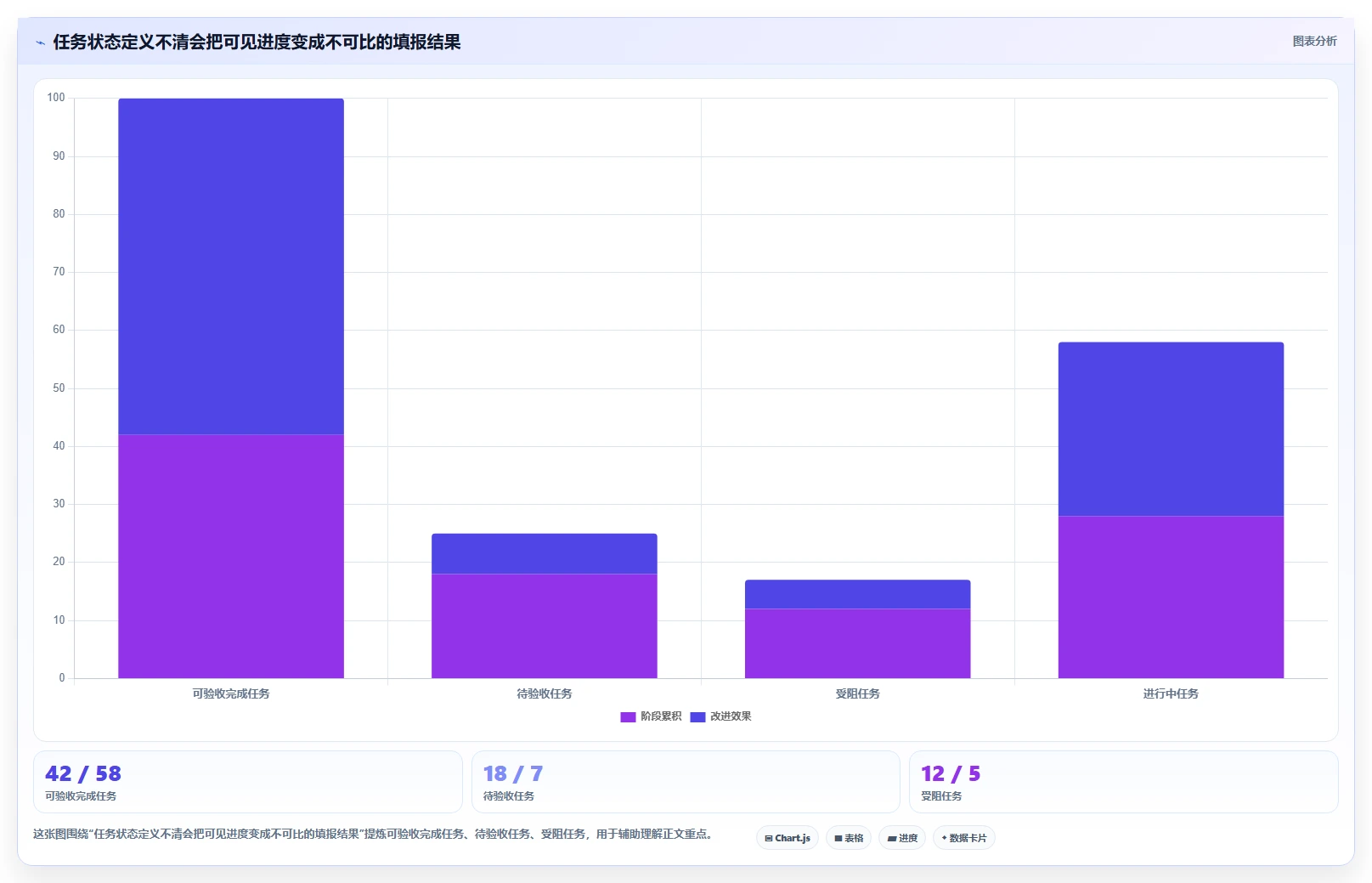Viewport: 1372px width, 883px height.
Task: Click the 阶段累积 legend text
Action: 661,716
